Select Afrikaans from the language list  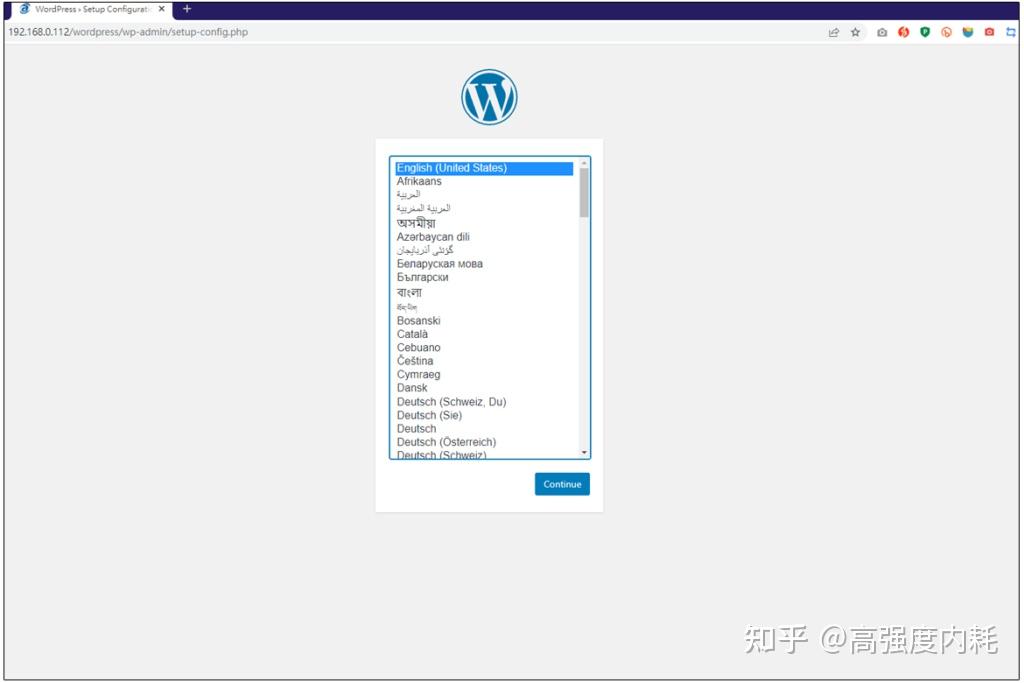[x=484, y=181]
